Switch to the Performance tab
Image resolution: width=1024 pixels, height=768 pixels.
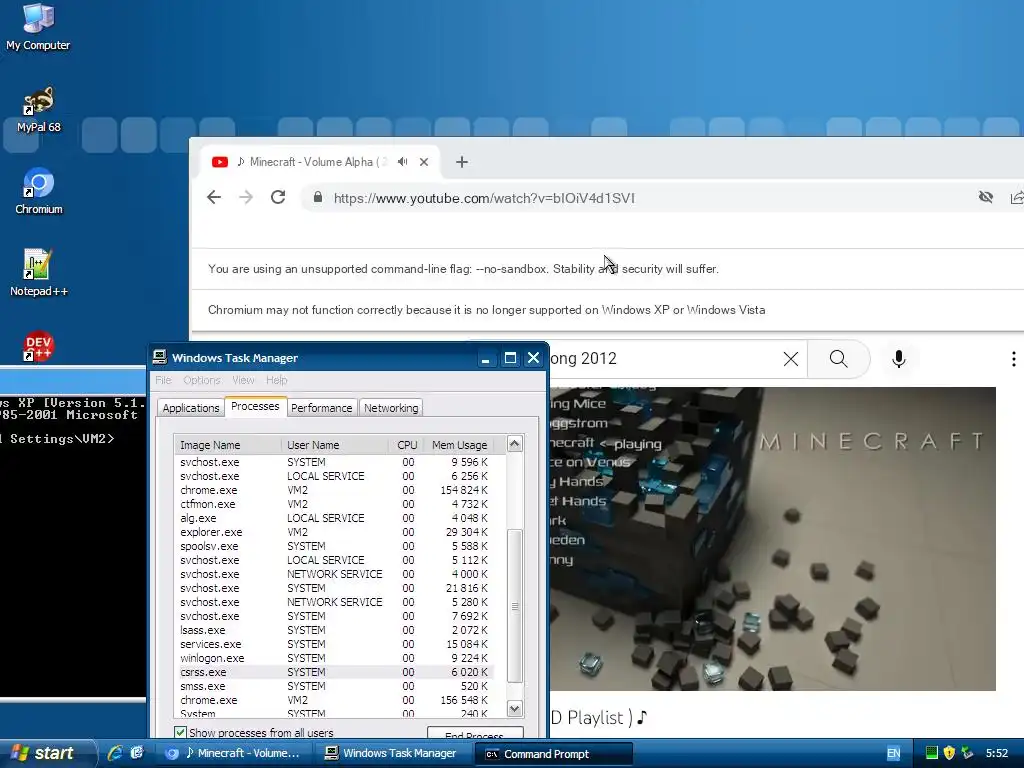pyautogui.click(x=321, y=408)
